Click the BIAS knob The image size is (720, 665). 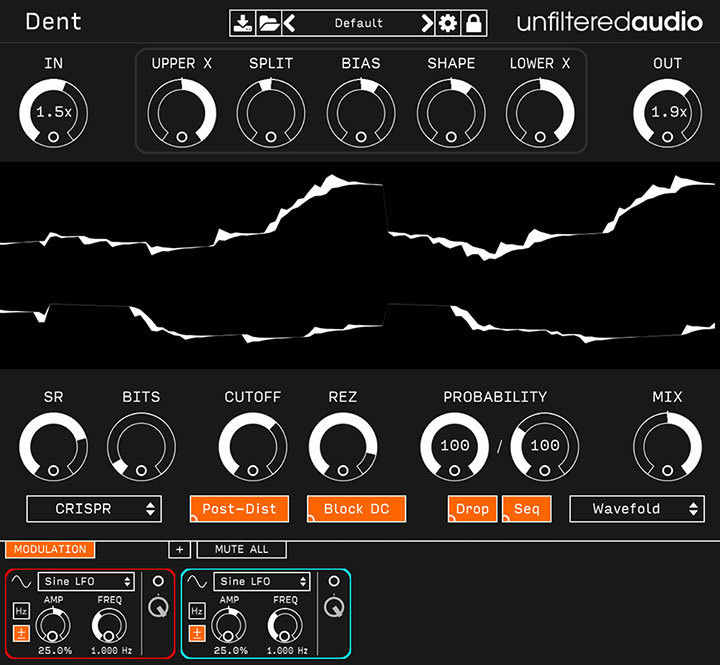(361, 113)
